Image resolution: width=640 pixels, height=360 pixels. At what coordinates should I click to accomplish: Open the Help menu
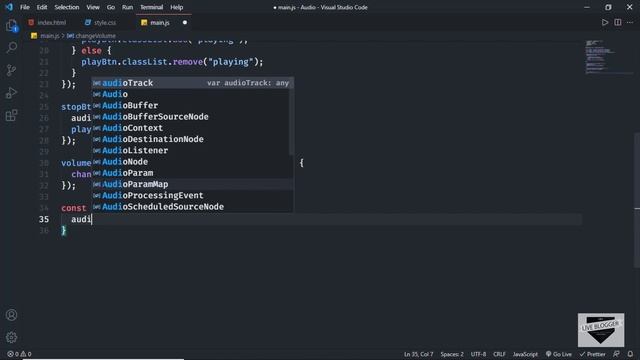(x=176, y=7)
